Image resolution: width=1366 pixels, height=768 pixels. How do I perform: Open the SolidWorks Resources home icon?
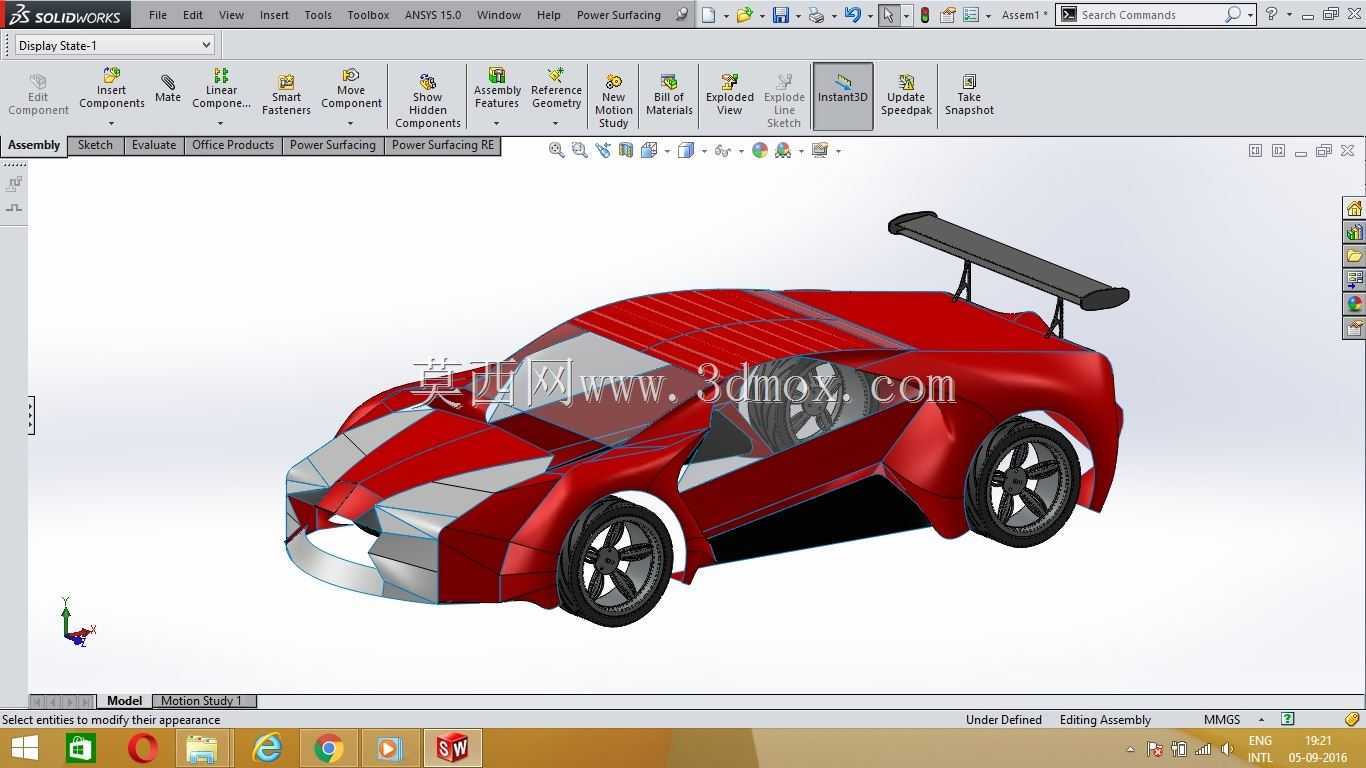click(x=1354, y=208)
